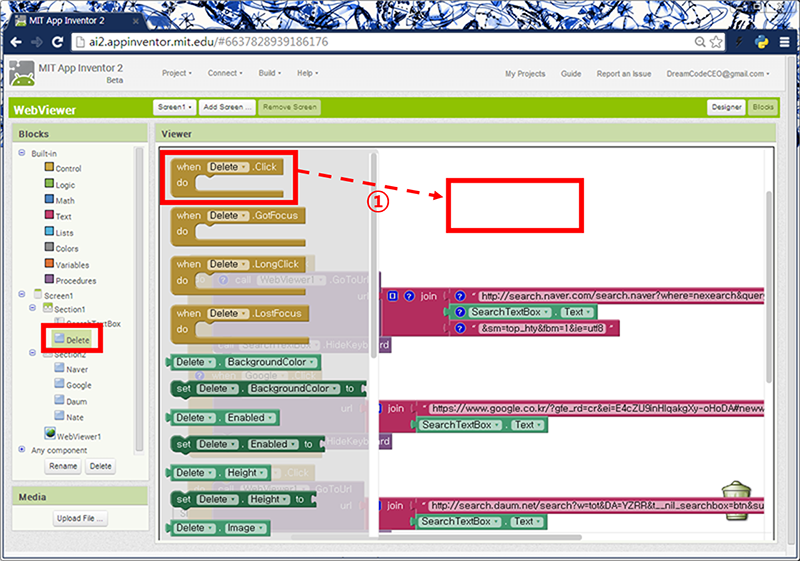Select the Delete button component in tree
Viewport: 800px width, 561px height.
[72, 340]
